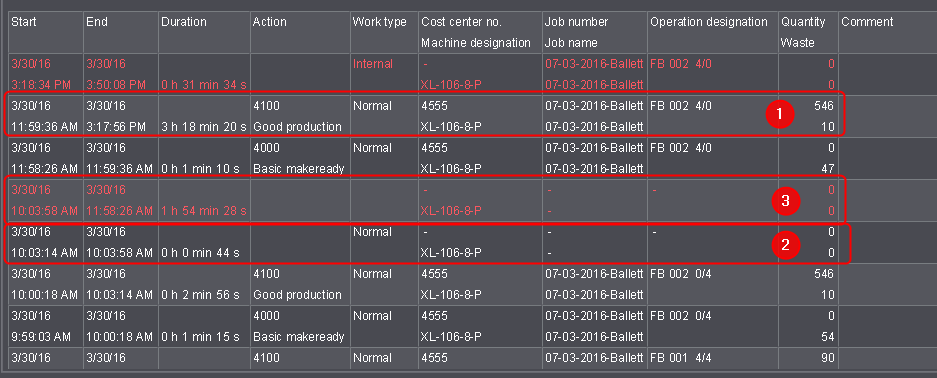
Task: Select the End column header
Action: pyautogui.click(x=96, y=22)
